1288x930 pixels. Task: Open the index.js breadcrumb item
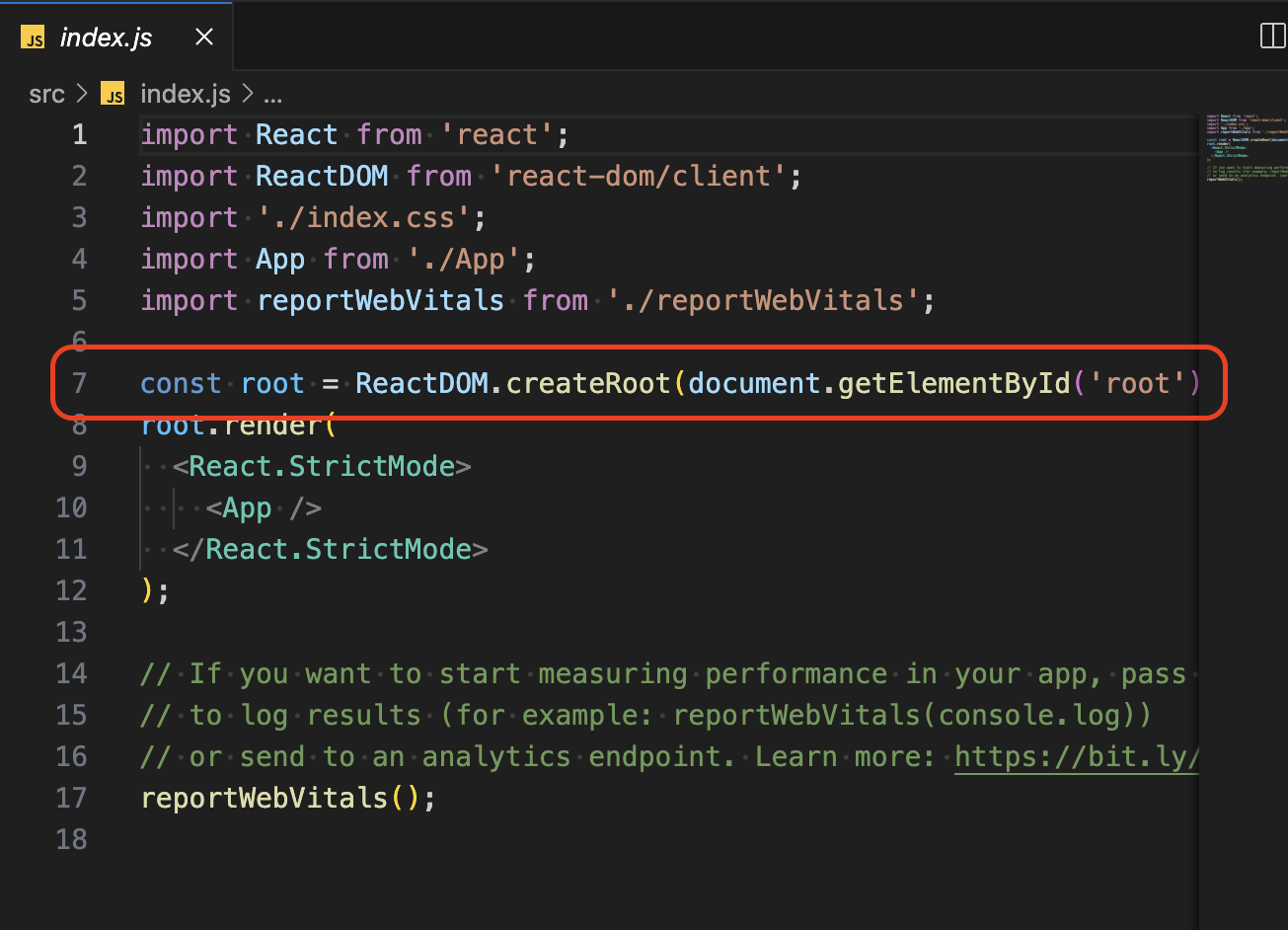click(186, 95)
